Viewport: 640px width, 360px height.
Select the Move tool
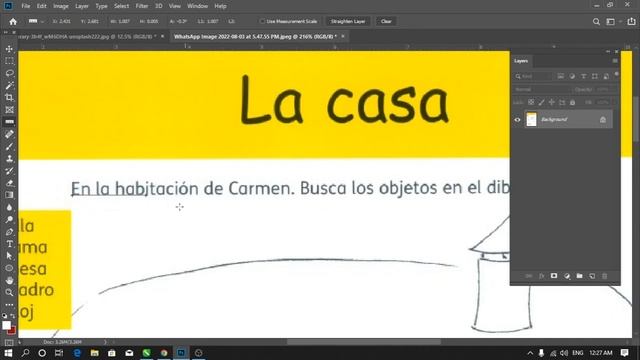pos(9,49)
